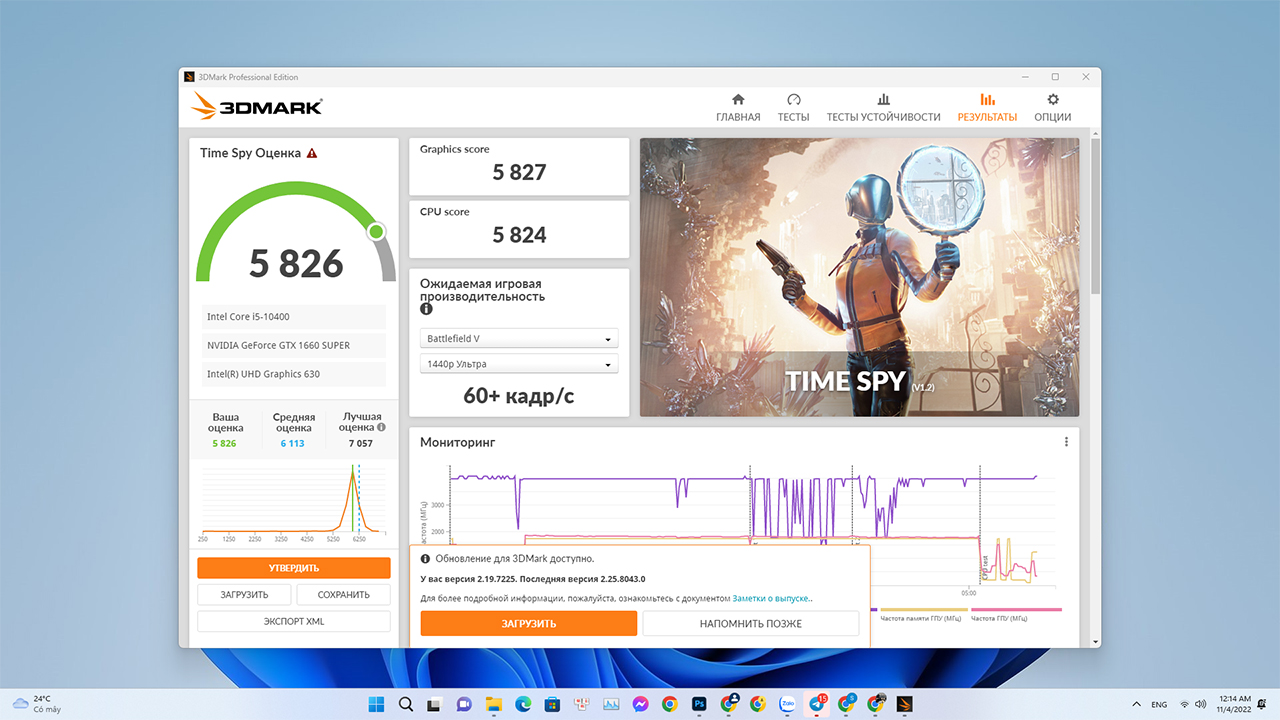Click the Graphics score 5 827 value

pos(519,172)
